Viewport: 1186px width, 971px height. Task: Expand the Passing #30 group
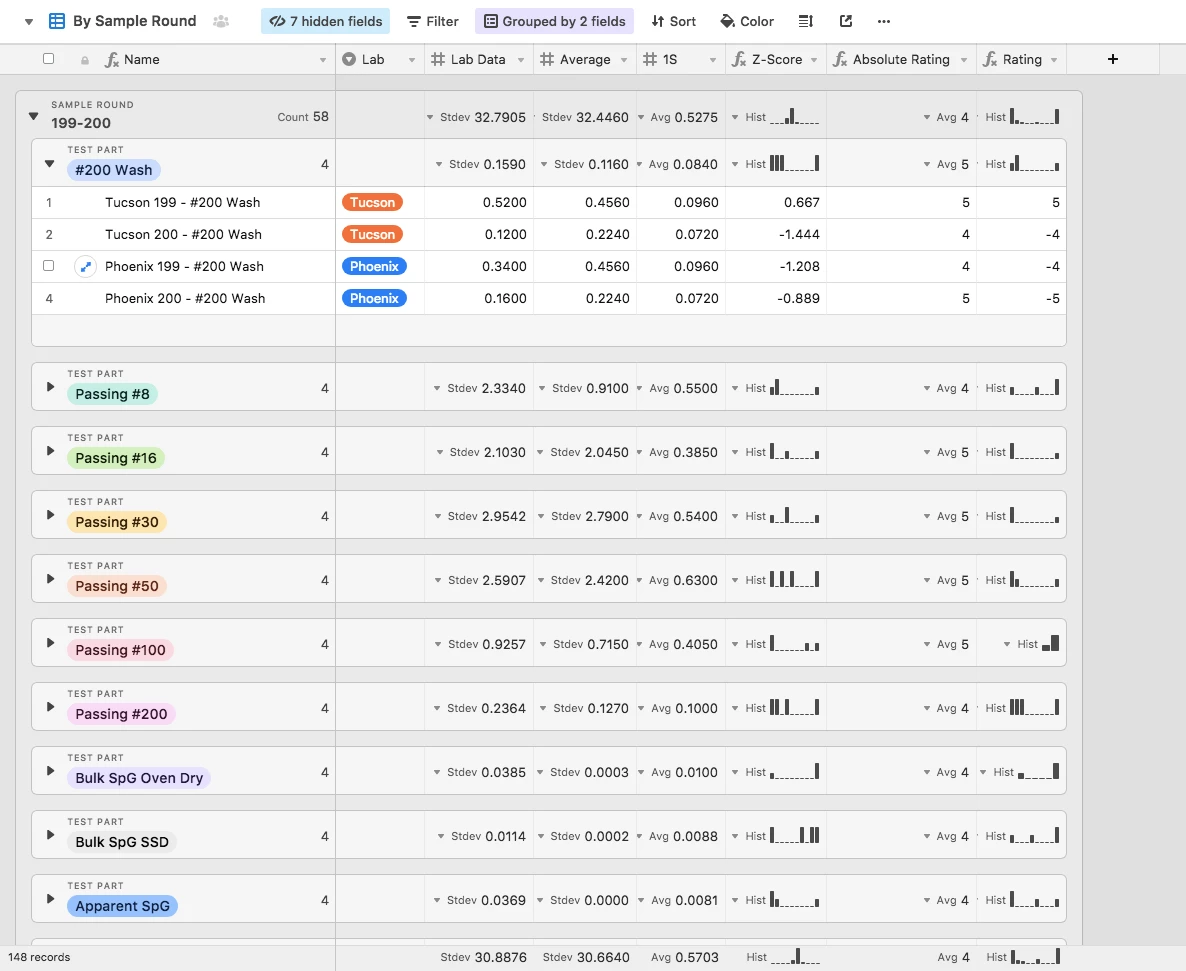tap(50, 515)
